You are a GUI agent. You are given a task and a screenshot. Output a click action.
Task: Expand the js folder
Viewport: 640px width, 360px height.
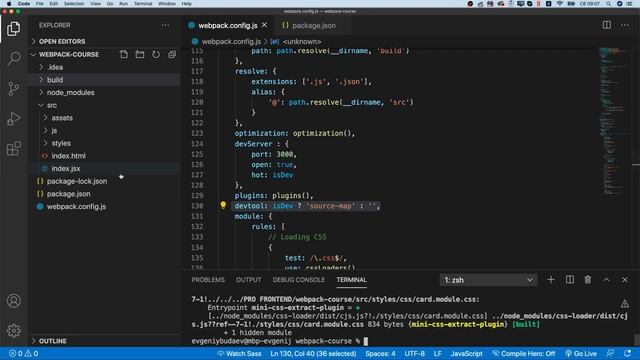[x=54, y=130]
